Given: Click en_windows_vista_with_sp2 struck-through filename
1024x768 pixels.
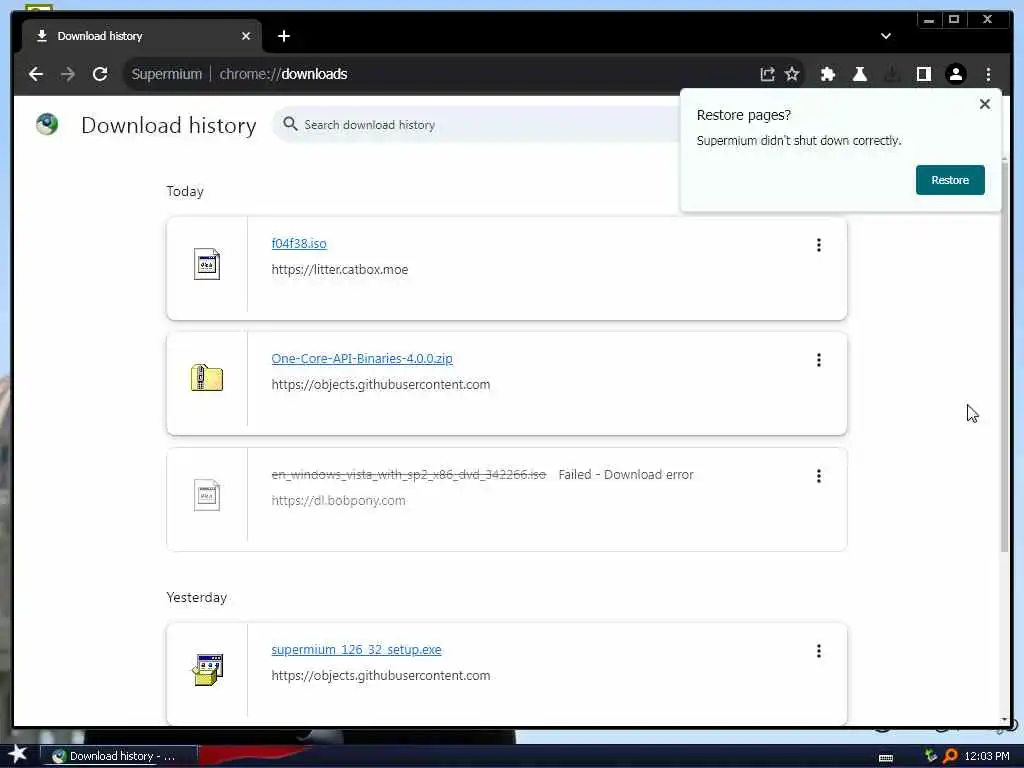Looking at the screenshot, I should click(x=409, y=475).
